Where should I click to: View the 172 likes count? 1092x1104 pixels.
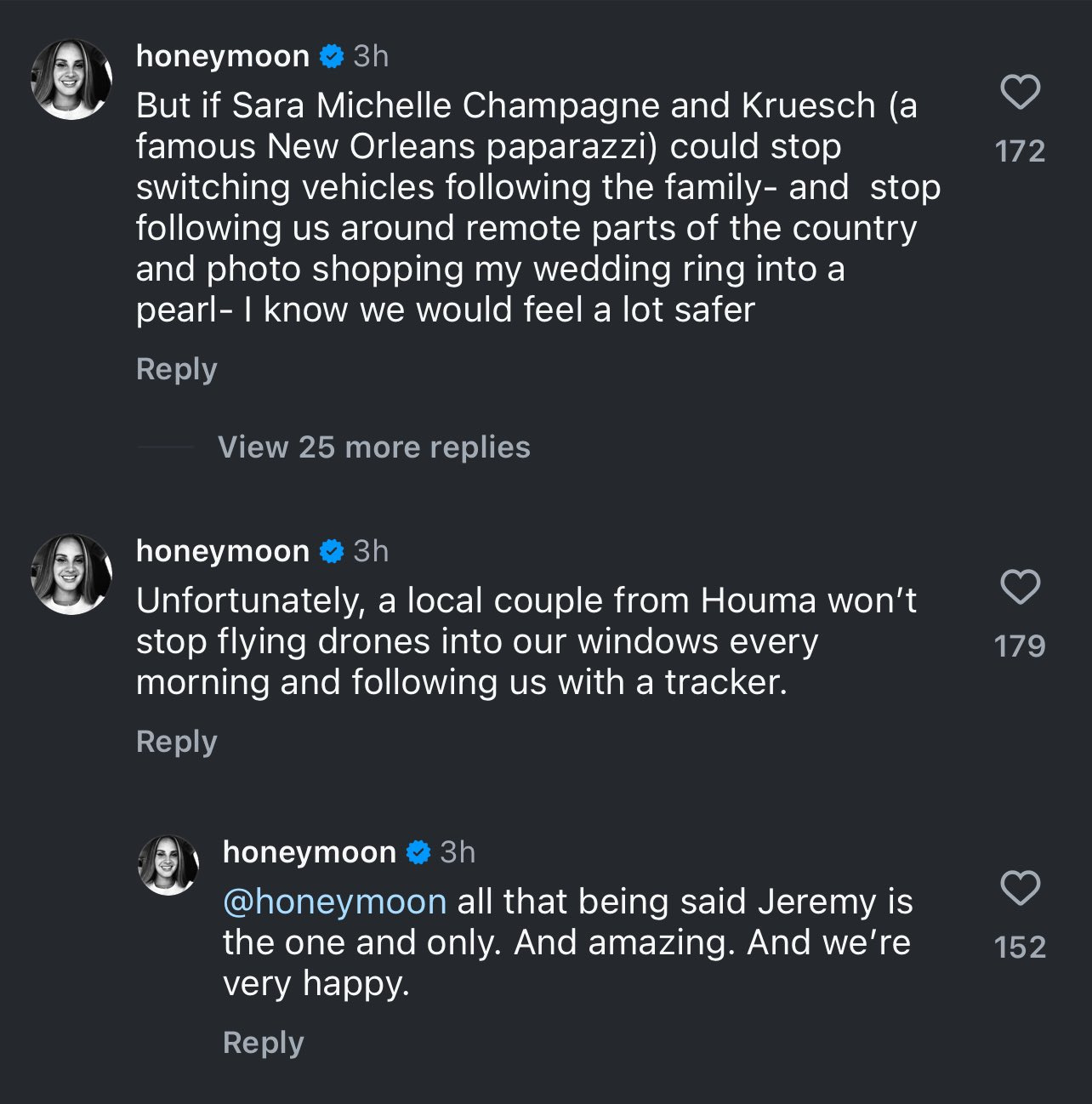pos(1020,151)
